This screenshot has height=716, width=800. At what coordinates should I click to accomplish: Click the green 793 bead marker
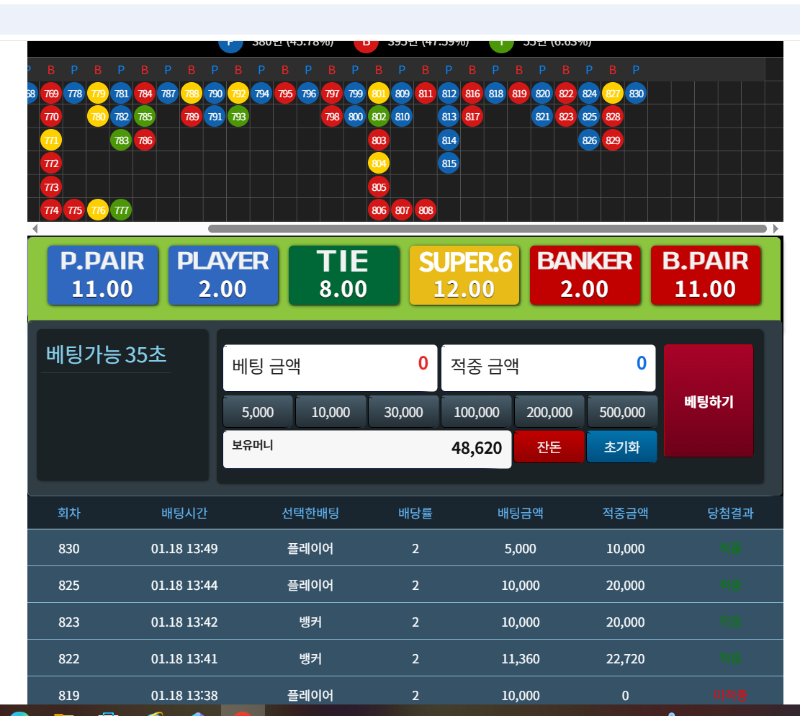238,117
